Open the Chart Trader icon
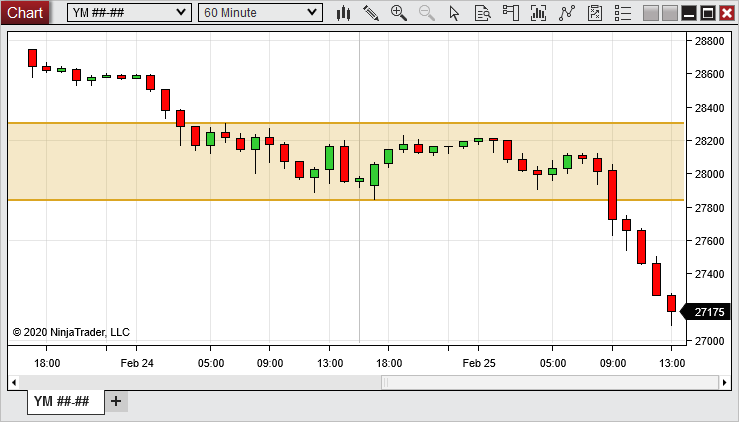739x422 pixels. pyautogui.click(x=511, y=13)
